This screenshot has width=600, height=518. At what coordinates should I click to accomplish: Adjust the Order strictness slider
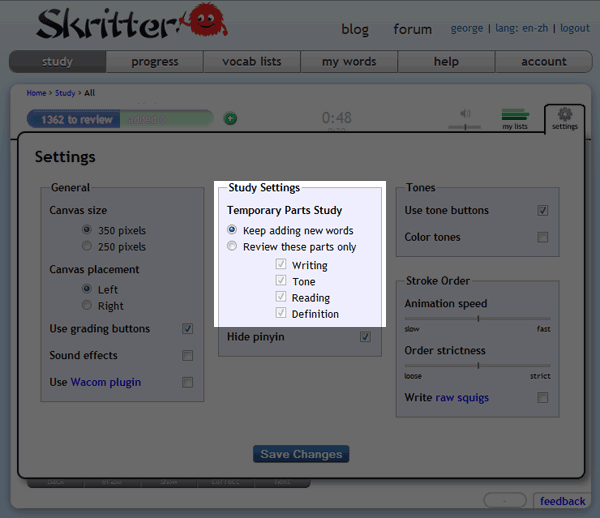coord(478,365)
